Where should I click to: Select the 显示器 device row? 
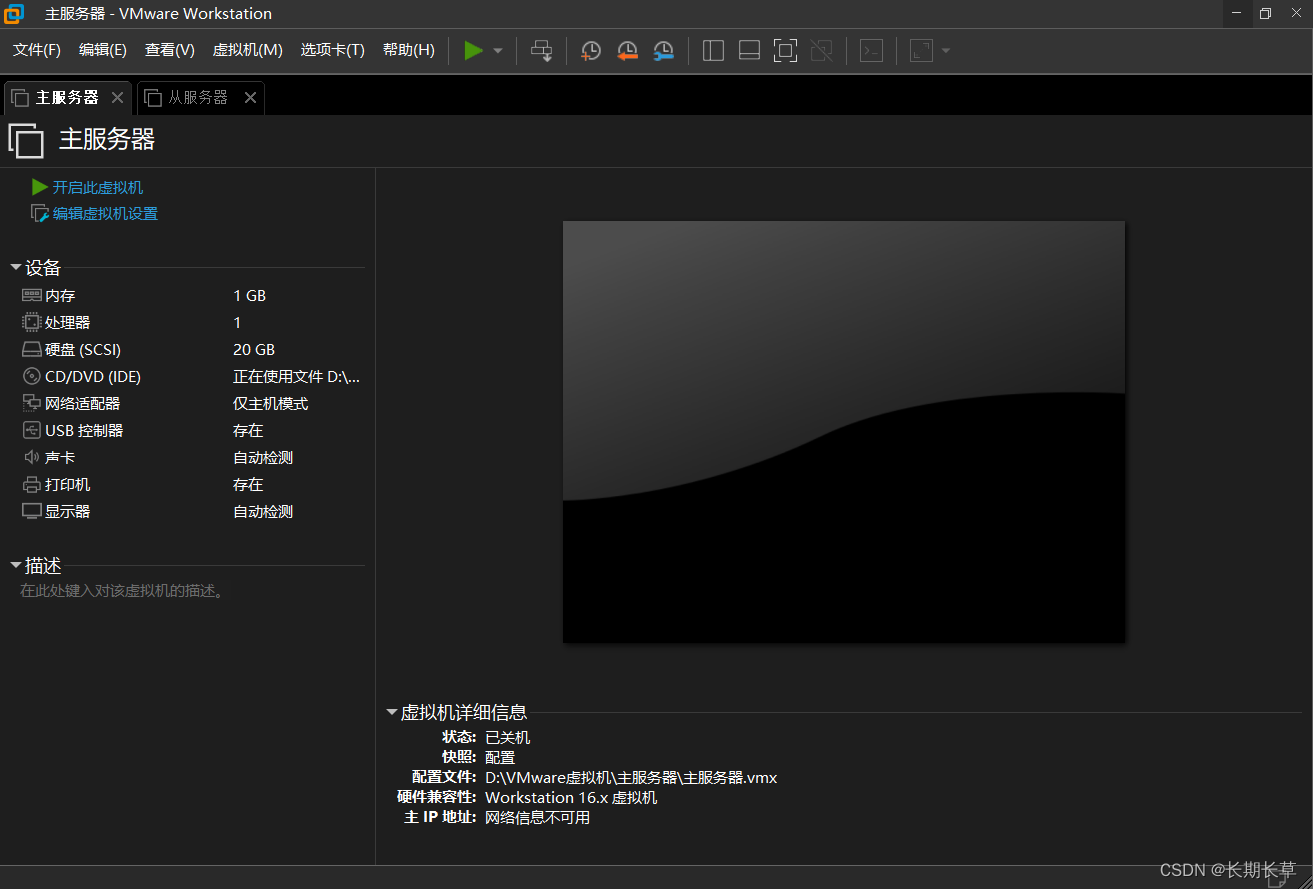tap(191, 512)
